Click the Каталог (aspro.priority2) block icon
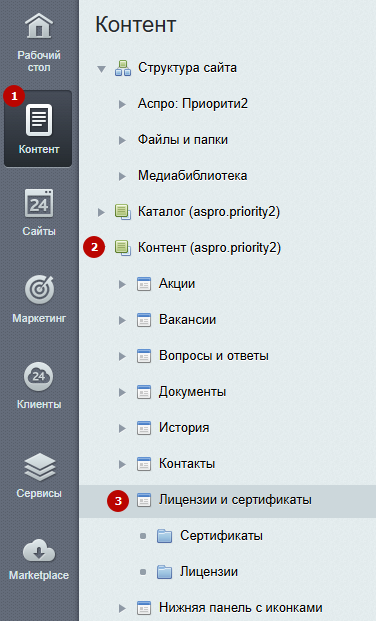Viewport: 376px width, 621px height. pyautogui.click(x=123, y=212)
